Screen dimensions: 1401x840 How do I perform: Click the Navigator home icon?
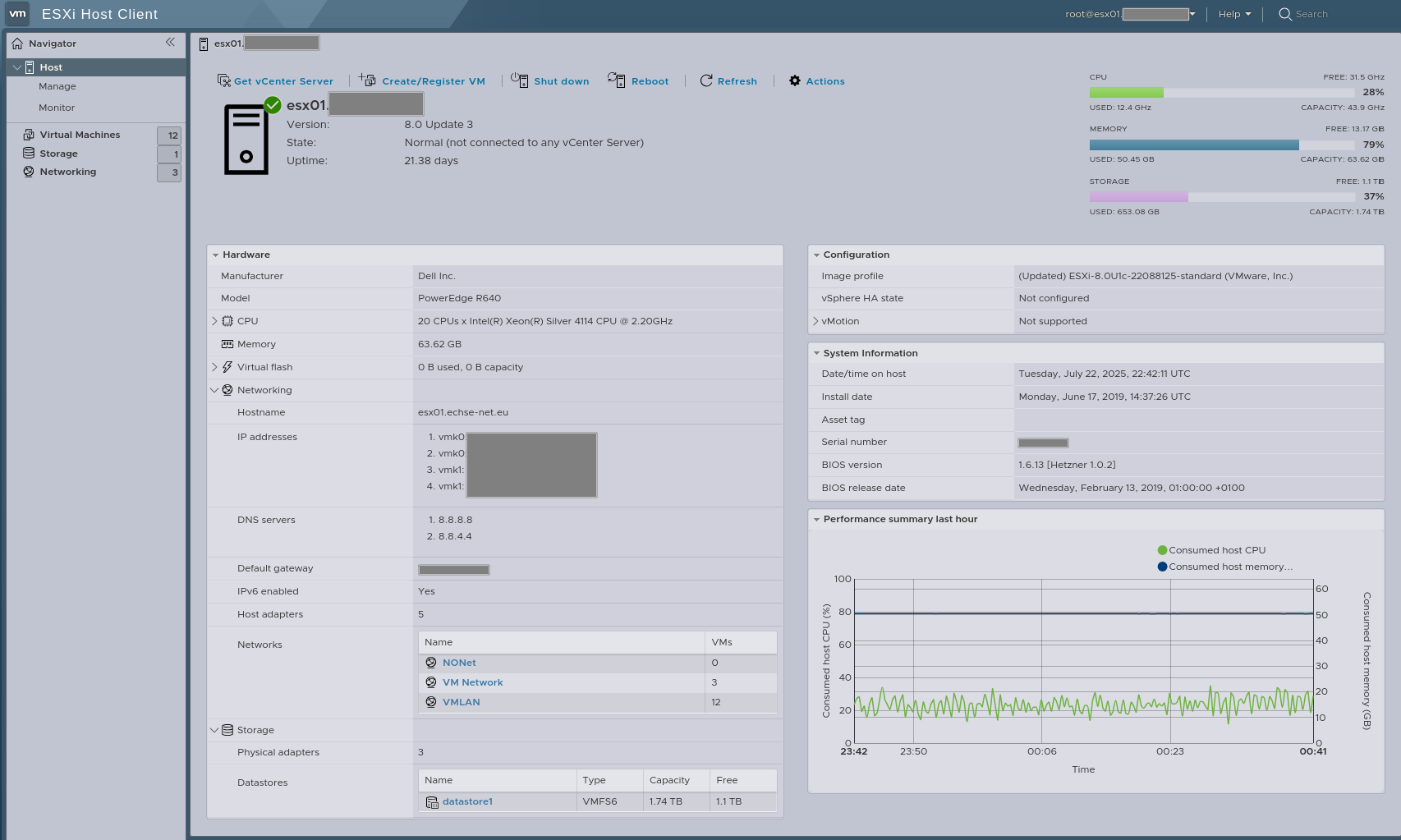(x=17, y=44)
